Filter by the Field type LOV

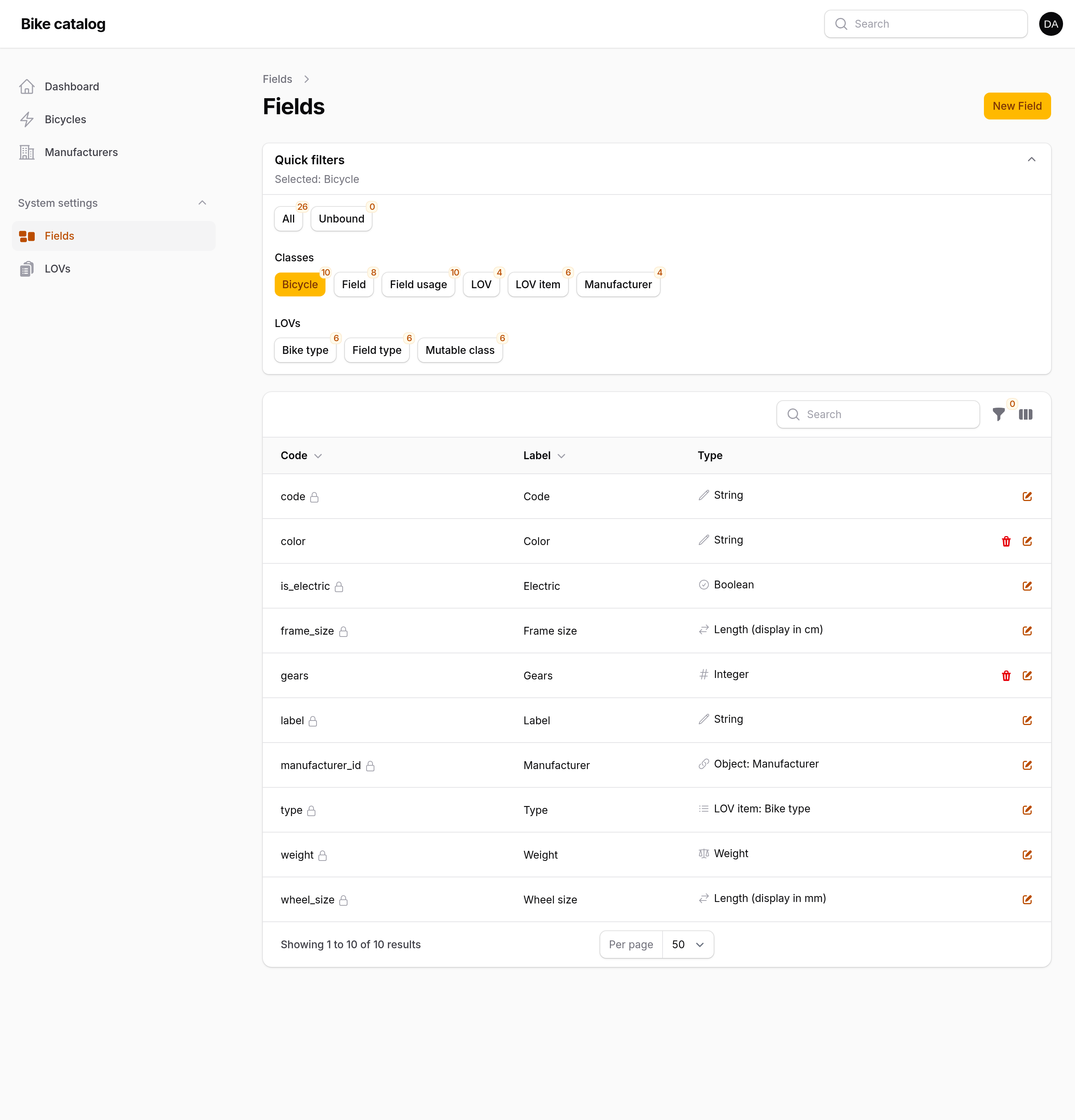376,350
